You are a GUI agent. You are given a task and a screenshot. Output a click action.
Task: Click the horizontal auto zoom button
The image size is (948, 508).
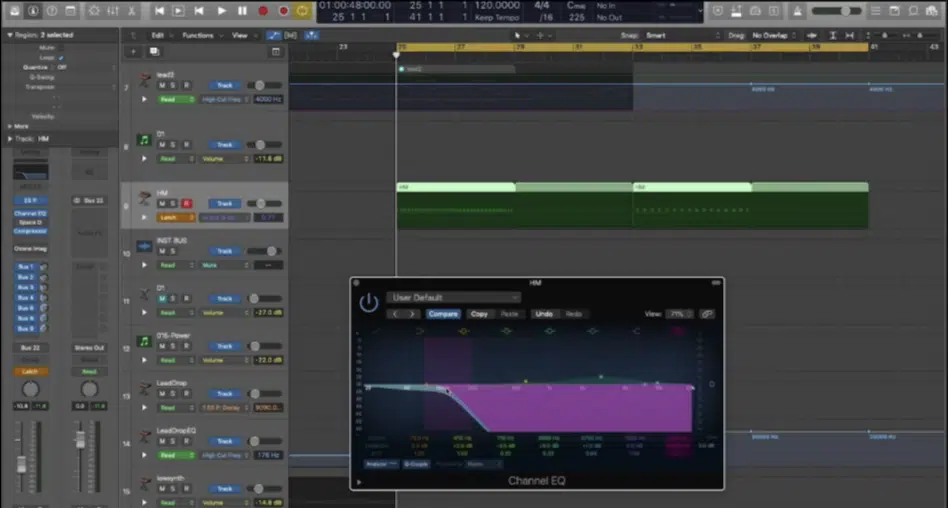850,35
